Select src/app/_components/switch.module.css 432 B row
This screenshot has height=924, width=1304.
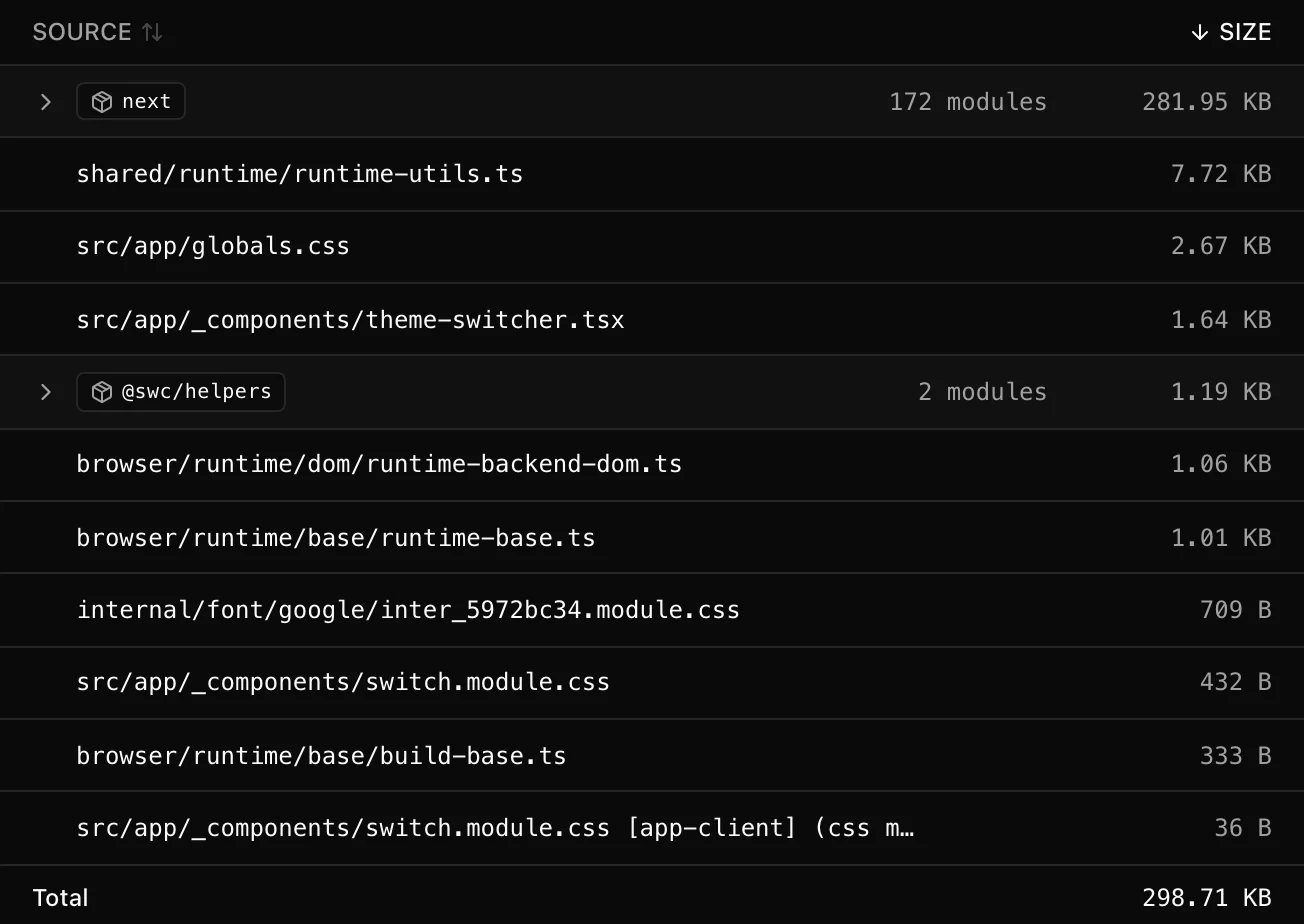[652, 682]
